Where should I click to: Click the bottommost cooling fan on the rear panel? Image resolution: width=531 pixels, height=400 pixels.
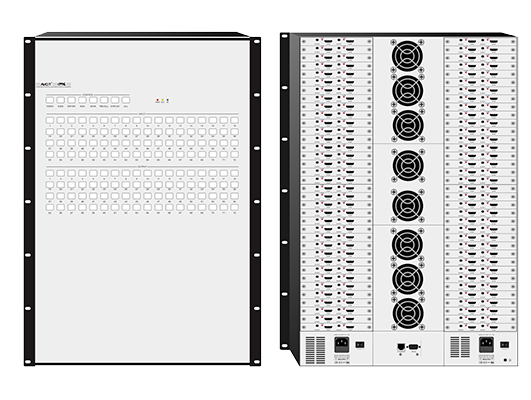[x=407, y=313]
